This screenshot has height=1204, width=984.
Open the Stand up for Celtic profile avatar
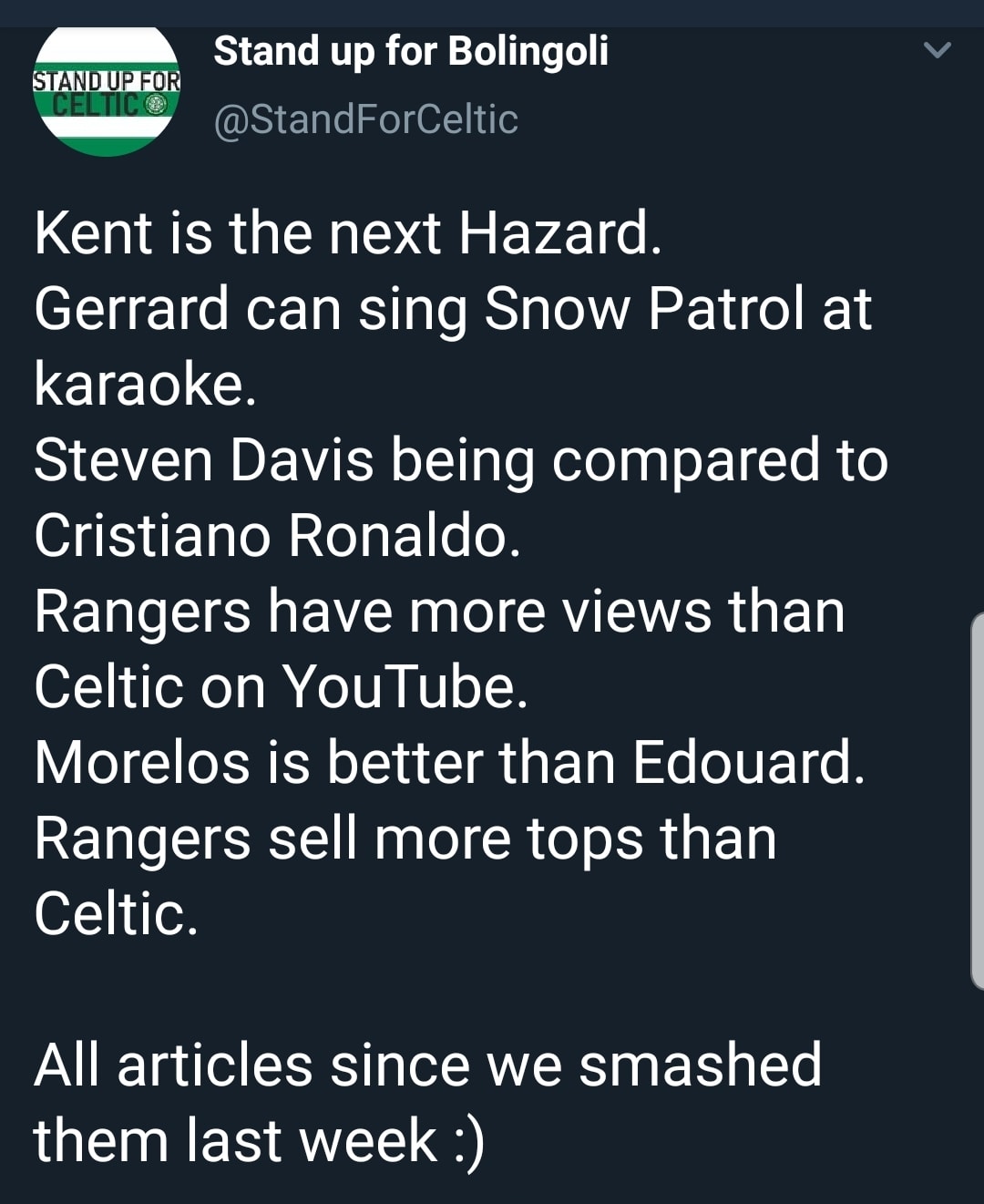coord(107,93)
